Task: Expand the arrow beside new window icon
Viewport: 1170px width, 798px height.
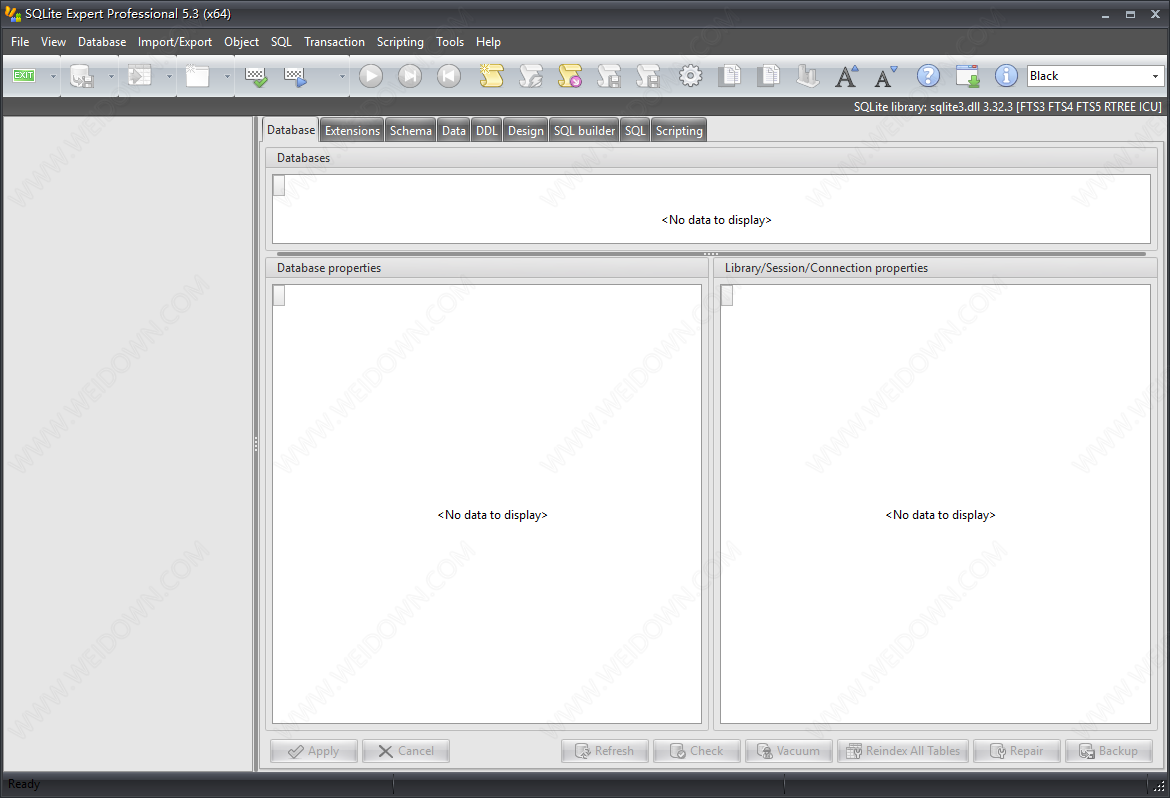Action: point(228,76)
